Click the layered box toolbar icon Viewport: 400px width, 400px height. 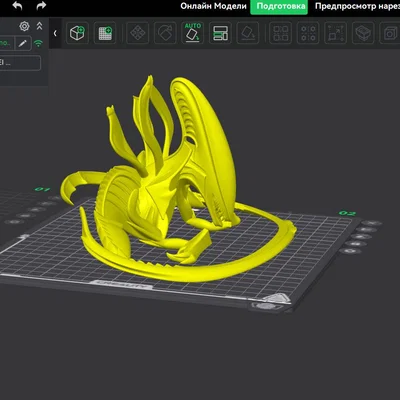(x=363, y=33)
